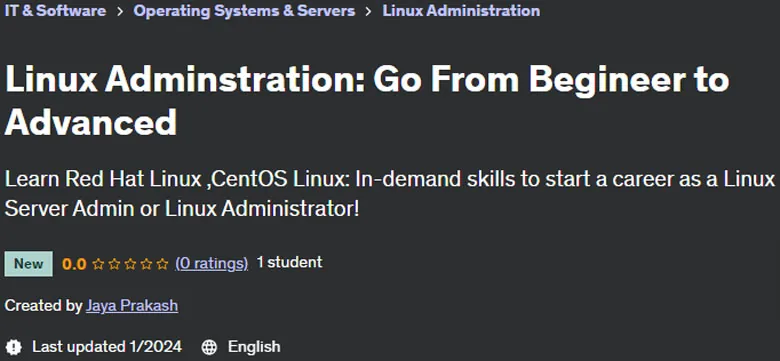
Task: Click the 'English' language text
Action: tap(254, 347)
